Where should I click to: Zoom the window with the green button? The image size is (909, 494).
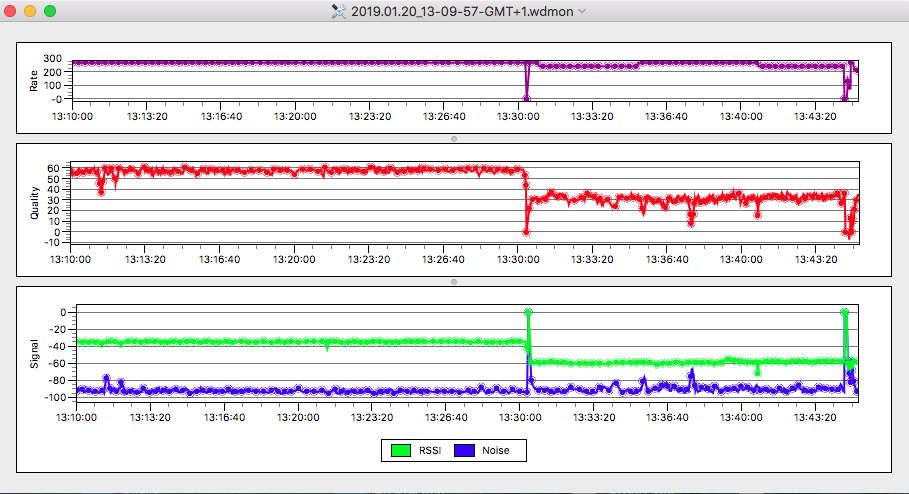pyautogui.click(x=50, y=11)
